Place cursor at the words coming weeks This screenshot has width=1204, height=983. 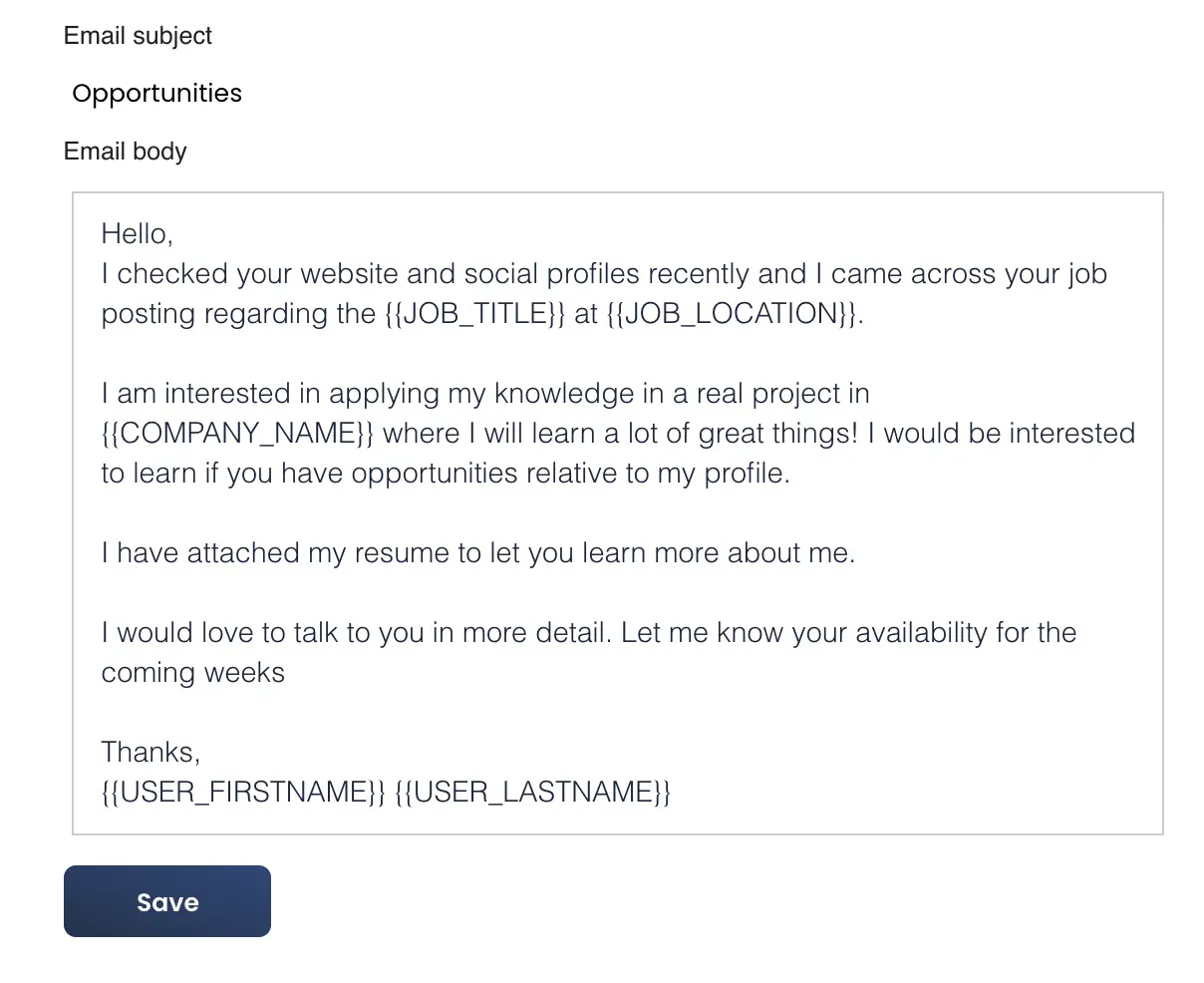(x=193, y=673)
